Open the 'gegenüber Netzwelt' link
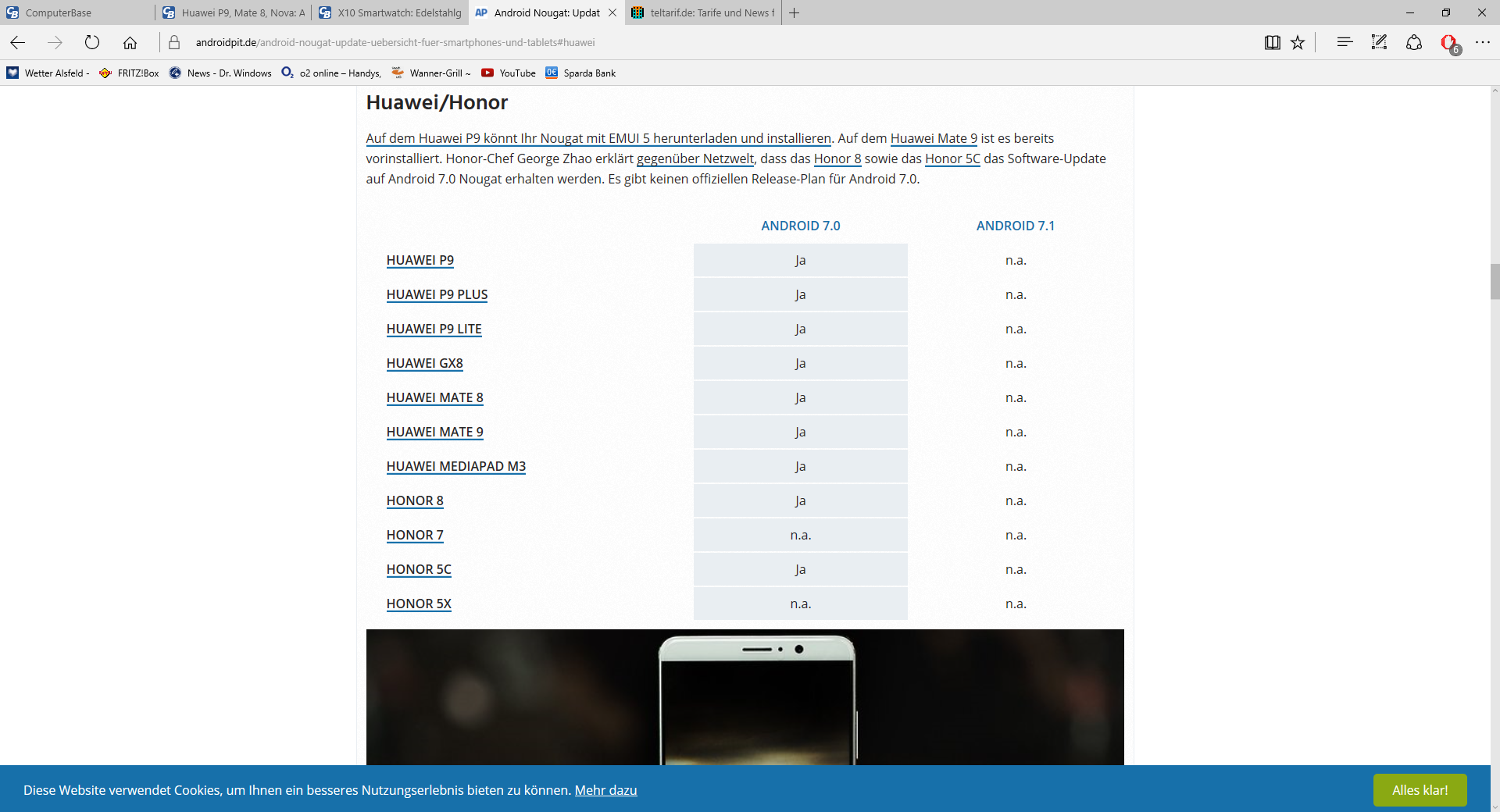This screenshot has height=812, width=1500. (x=695, y=158)
